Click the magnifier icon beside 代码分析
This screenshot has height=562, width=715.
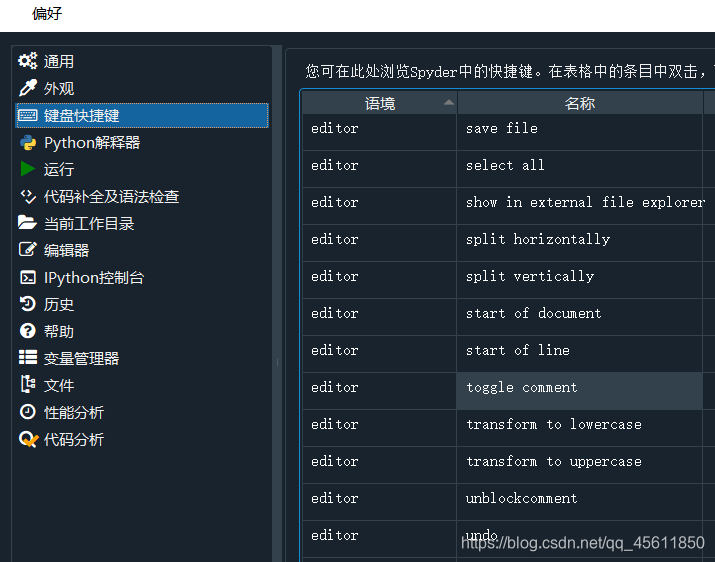(x=28, y=439)
